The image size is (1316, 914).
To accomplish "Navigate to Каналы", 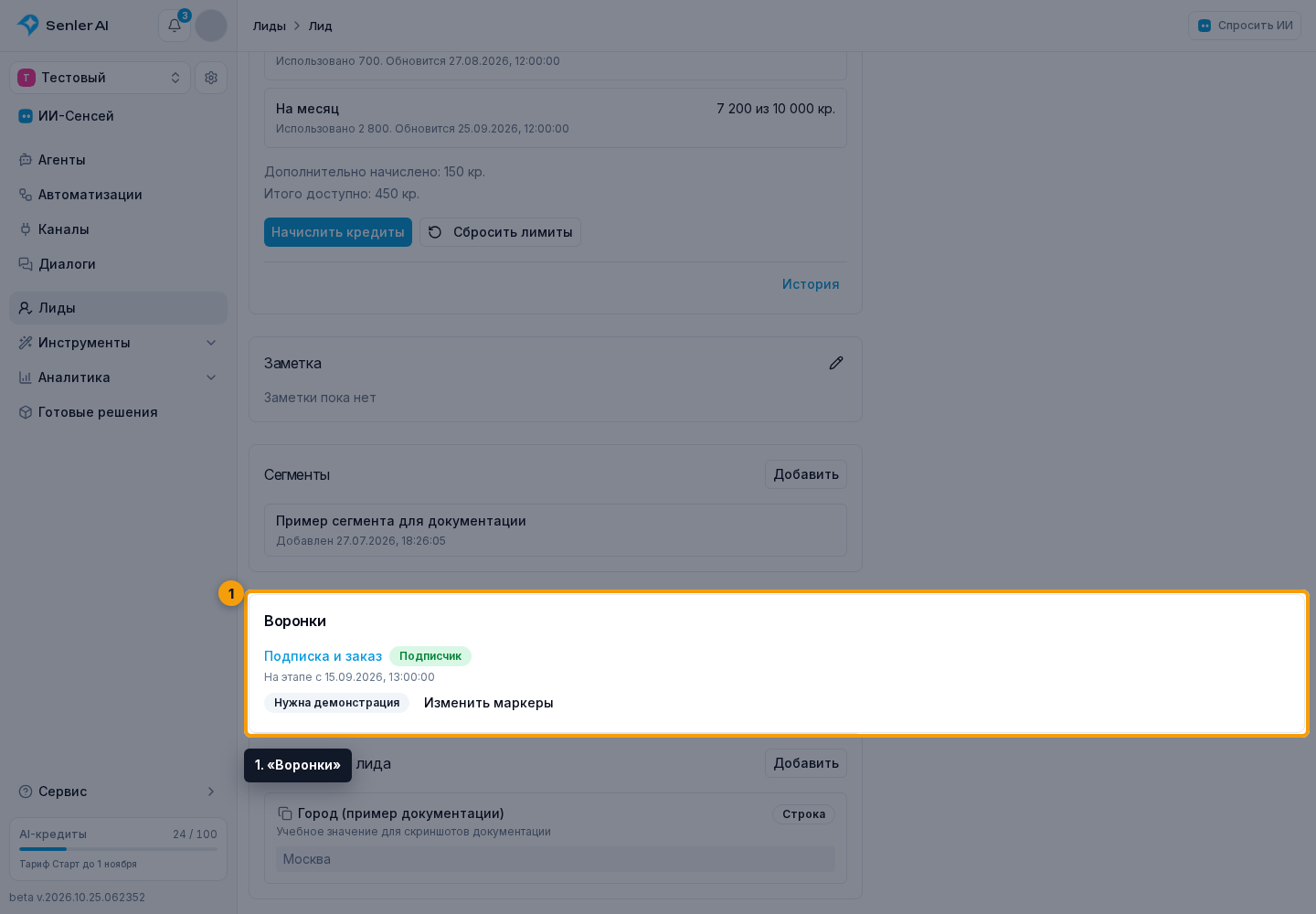I will pyautogui.click(x=118, y=229).
